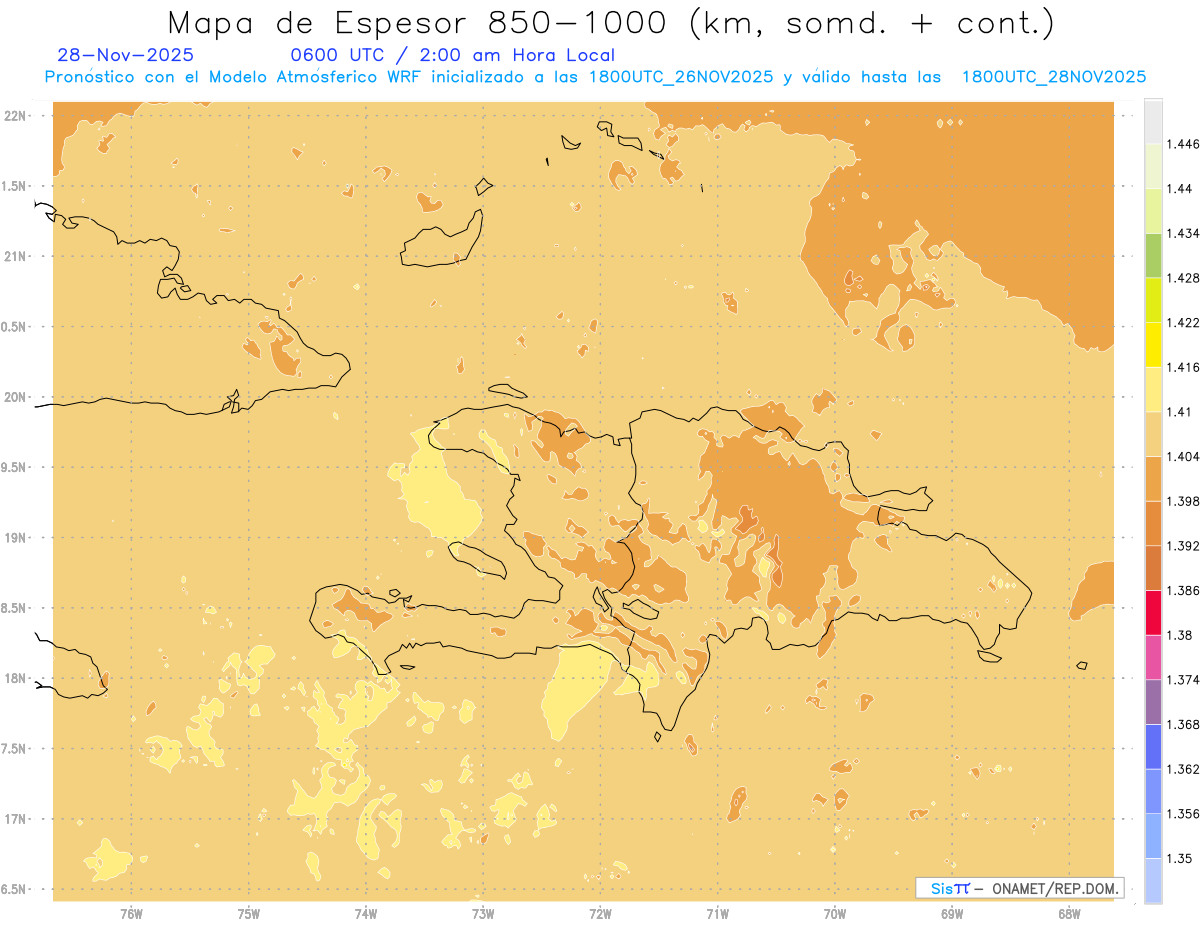1200x927 pixels.
Task: Select the pink colorbar segment above 1.374
Action: tap(1152, 657)
